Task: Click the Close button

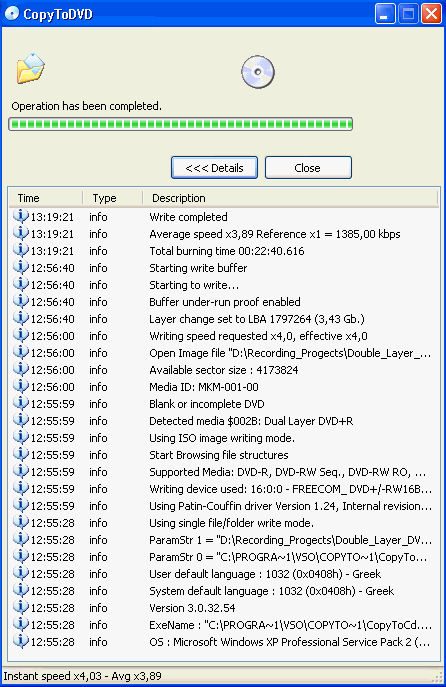Action: point(308,168)
